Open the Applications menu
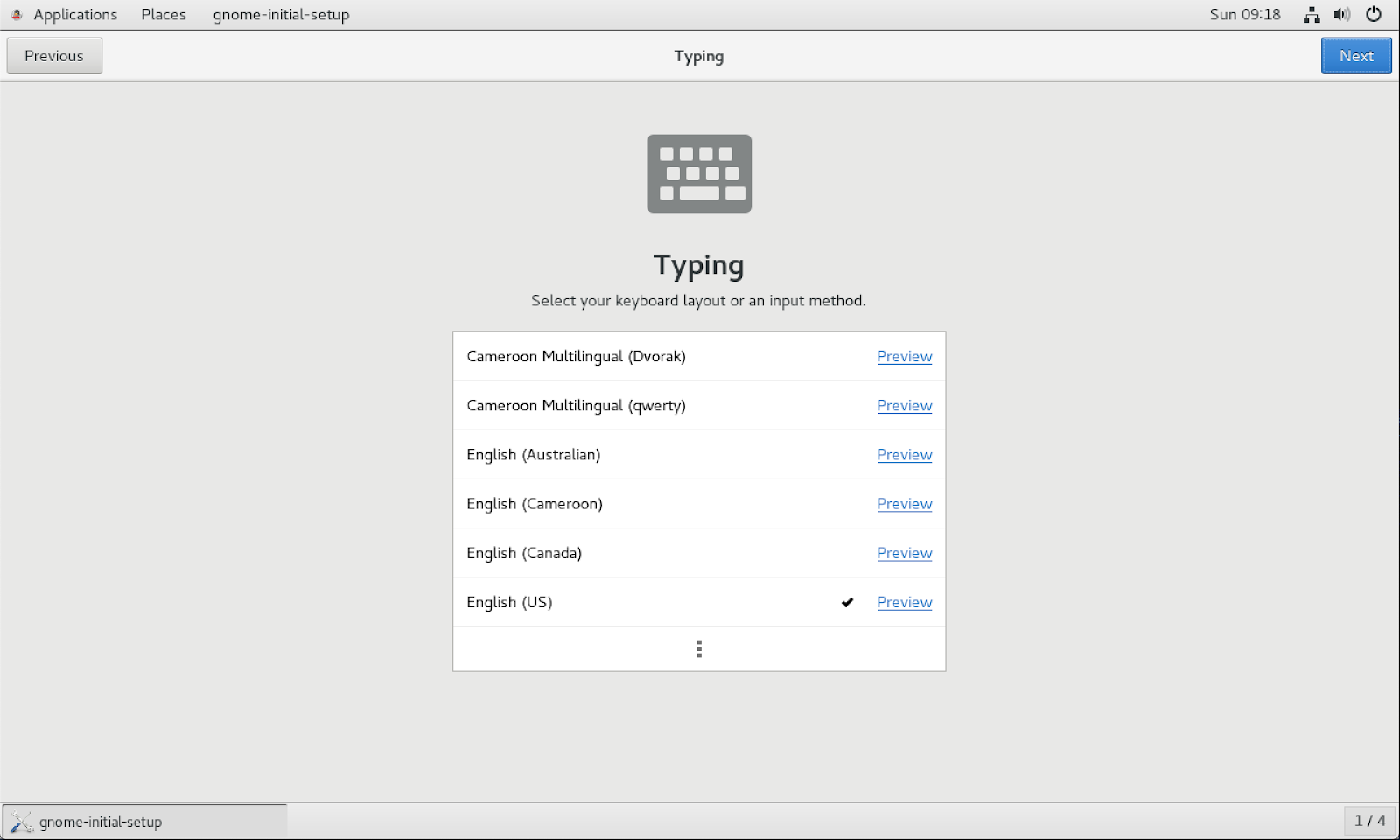Viewport: 1400px width, 840px height. (x=75, y=14)
